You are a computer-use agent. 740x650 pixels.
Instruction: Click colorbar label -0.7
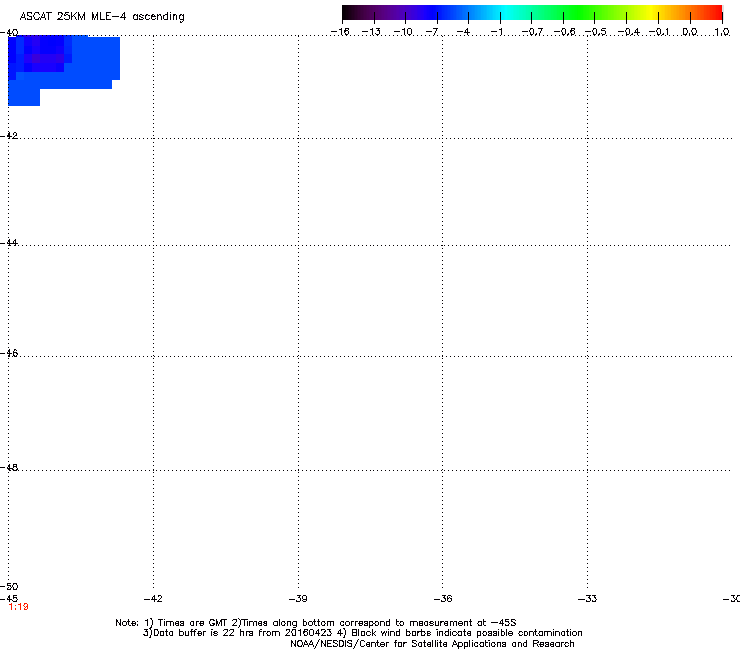pos(532,32)
